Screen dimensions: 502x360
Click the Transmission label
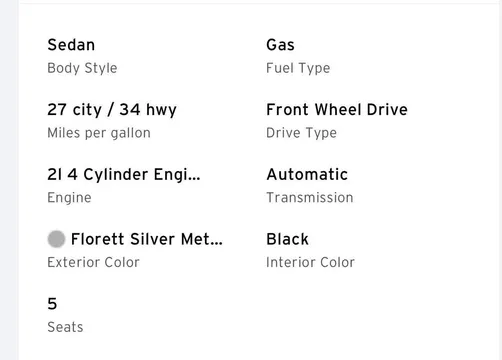[x=310, y=197]
